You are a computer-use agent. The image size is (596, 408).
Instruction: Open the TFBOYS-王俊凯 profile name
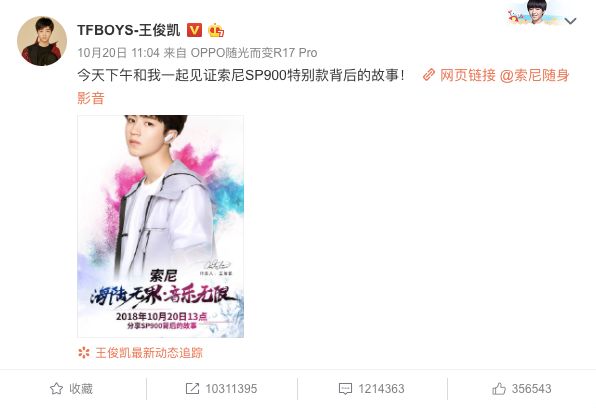click(x=128, y=30)
